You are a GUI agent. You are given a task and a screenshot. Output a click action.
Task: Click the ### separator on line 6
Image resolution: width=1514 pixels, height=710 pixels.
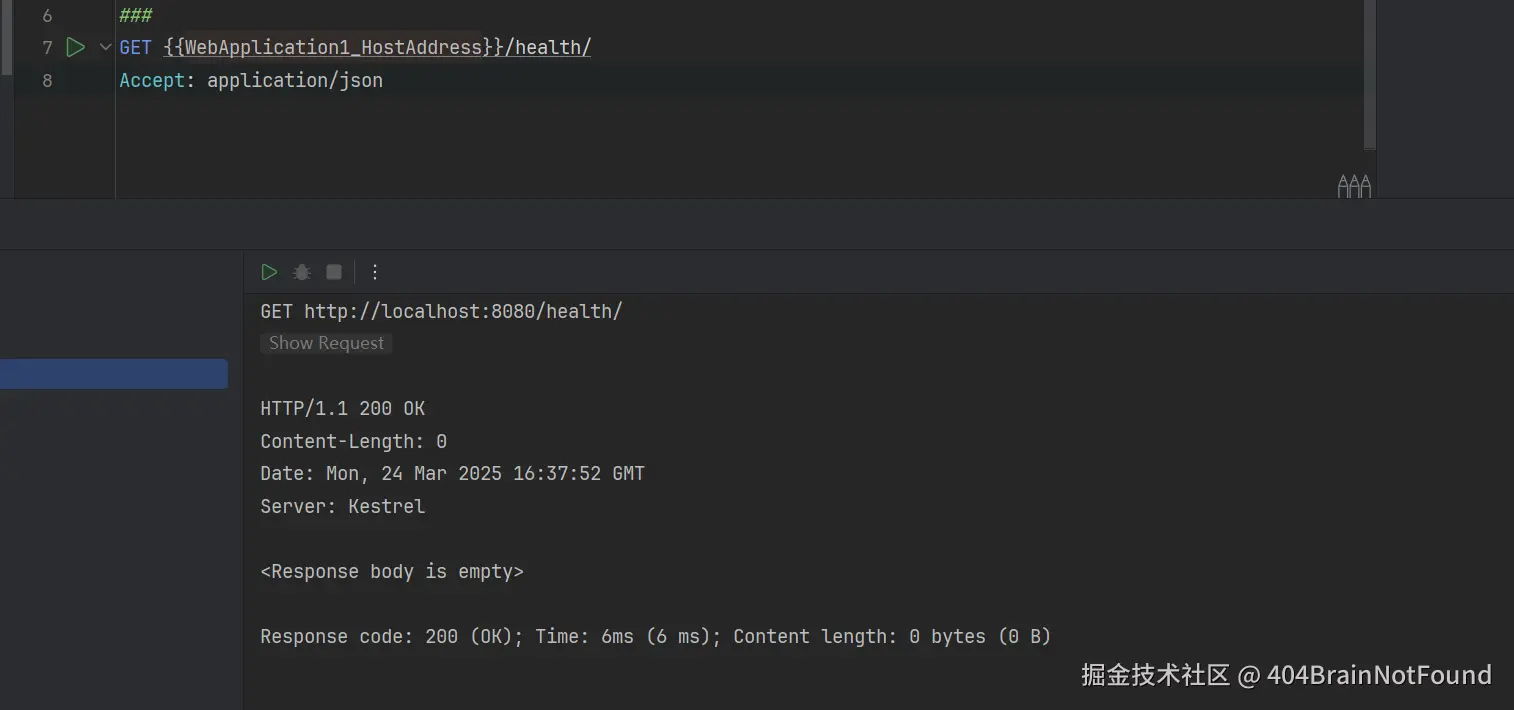tap(135, 16)
